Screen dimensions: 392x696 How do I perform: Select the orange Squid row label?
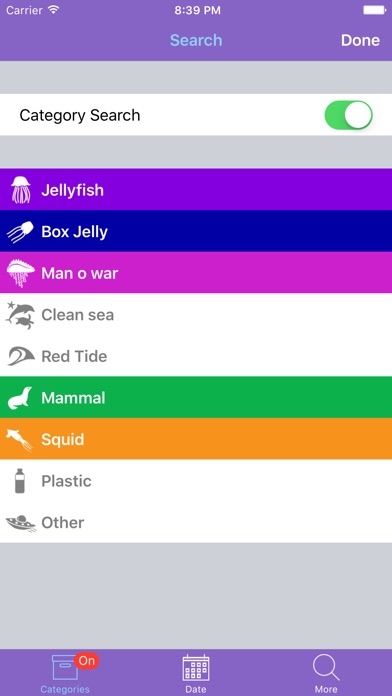pos(63,439)
